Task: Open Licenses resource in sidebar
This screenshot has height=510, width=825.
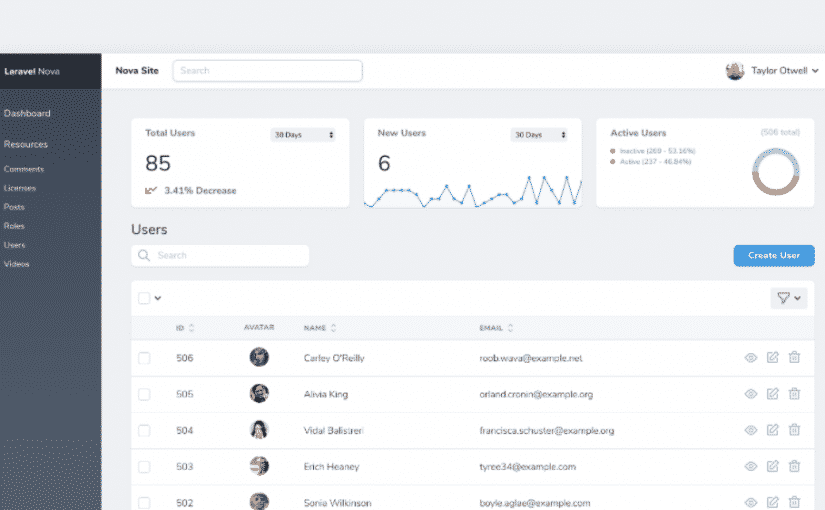Action: (20, 188)
